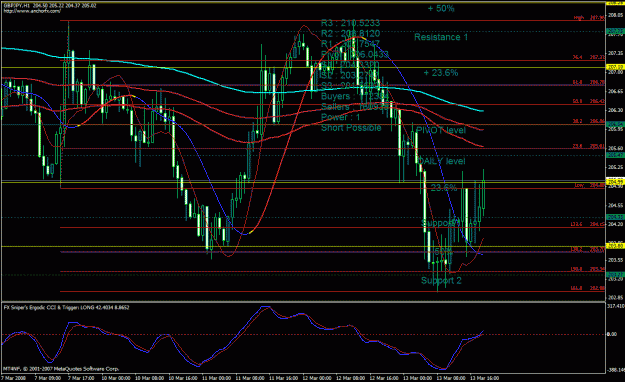Viewport: 625px width, 382px height.
Task: Select the 'DAILY level' label
Action: point(442,161)
